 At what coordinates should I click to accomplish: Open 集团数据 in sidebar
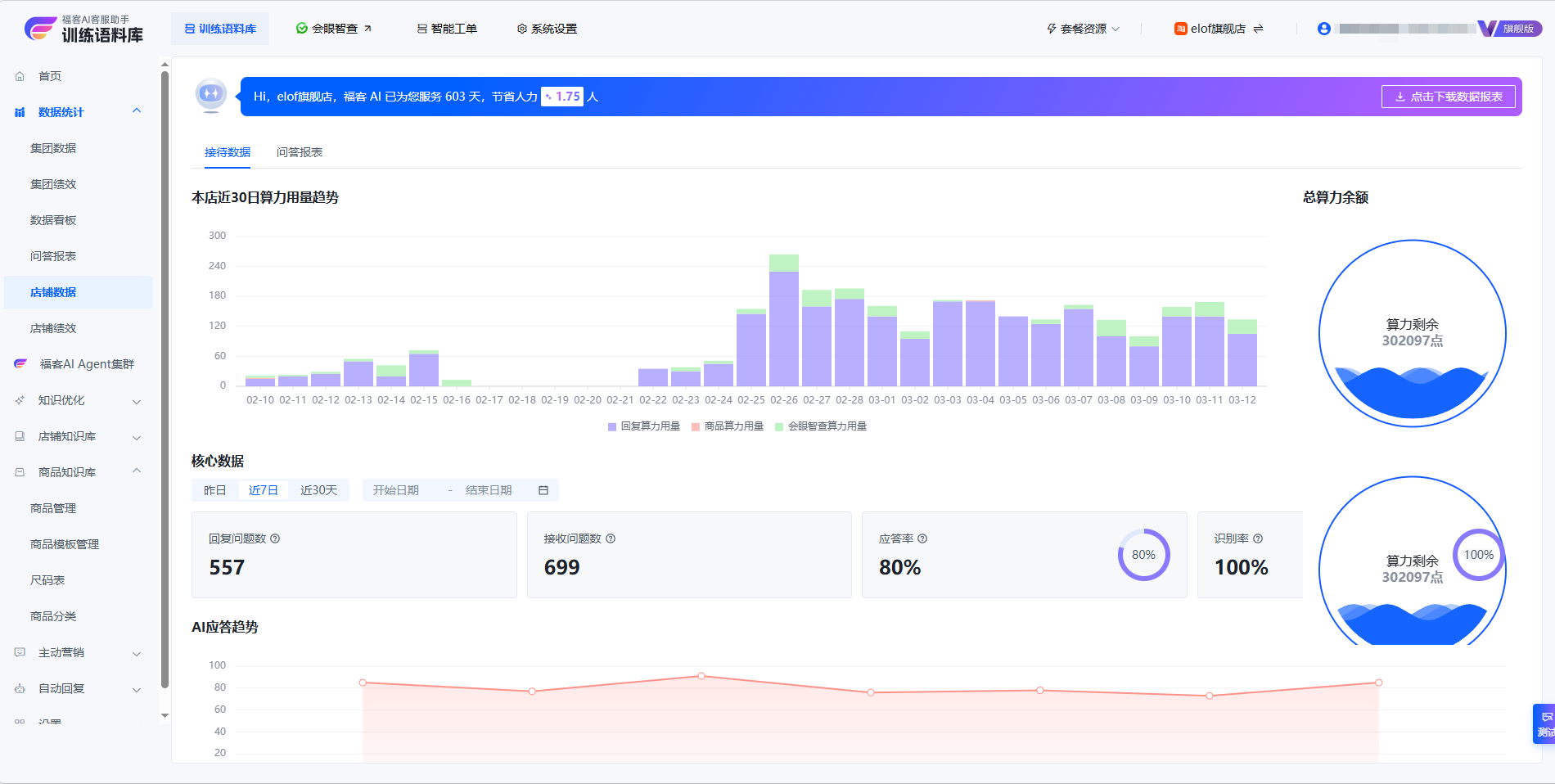tap(53, 148)
